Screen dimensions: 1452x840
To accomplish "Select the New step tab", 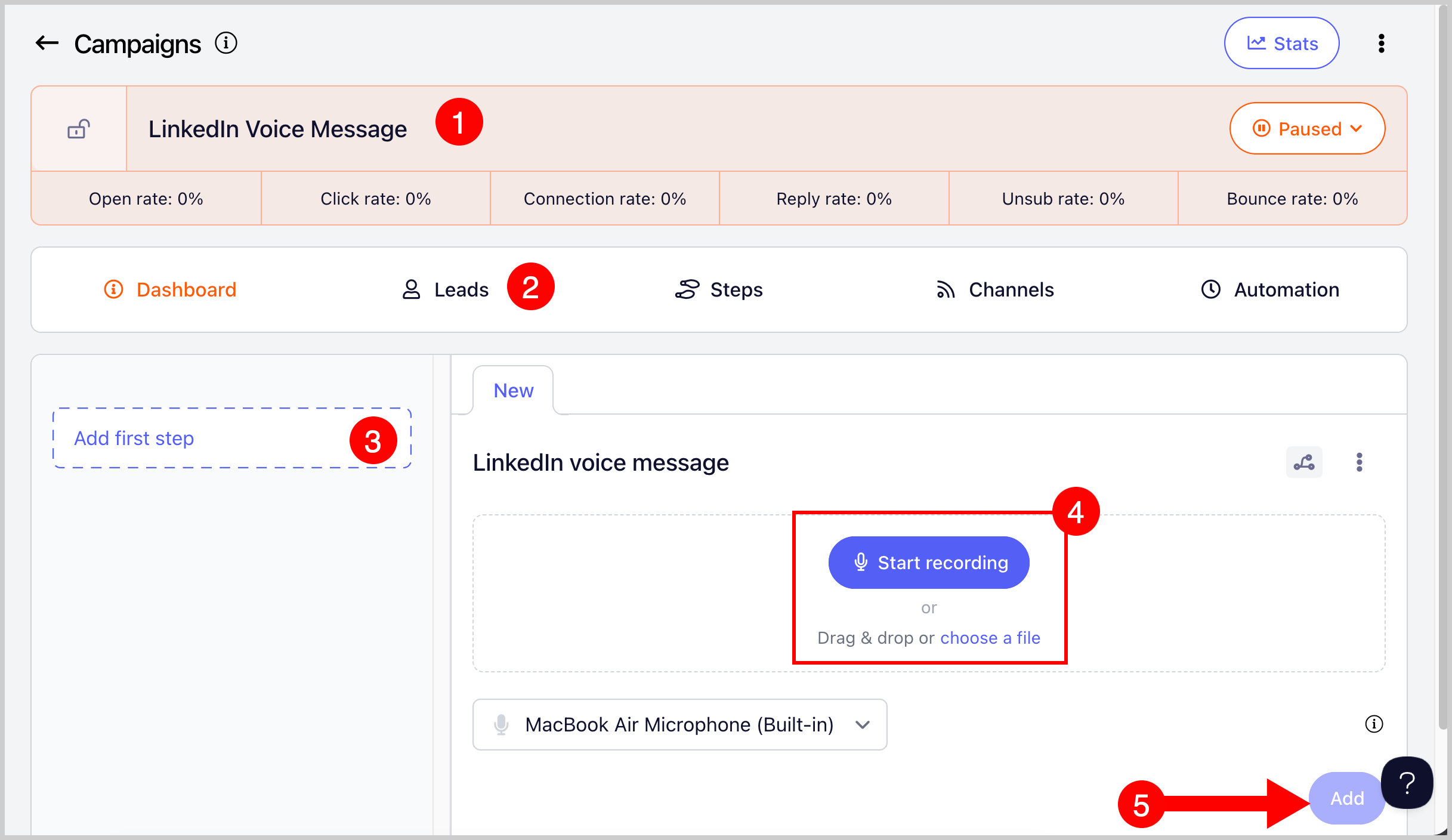I will [513, 391].
